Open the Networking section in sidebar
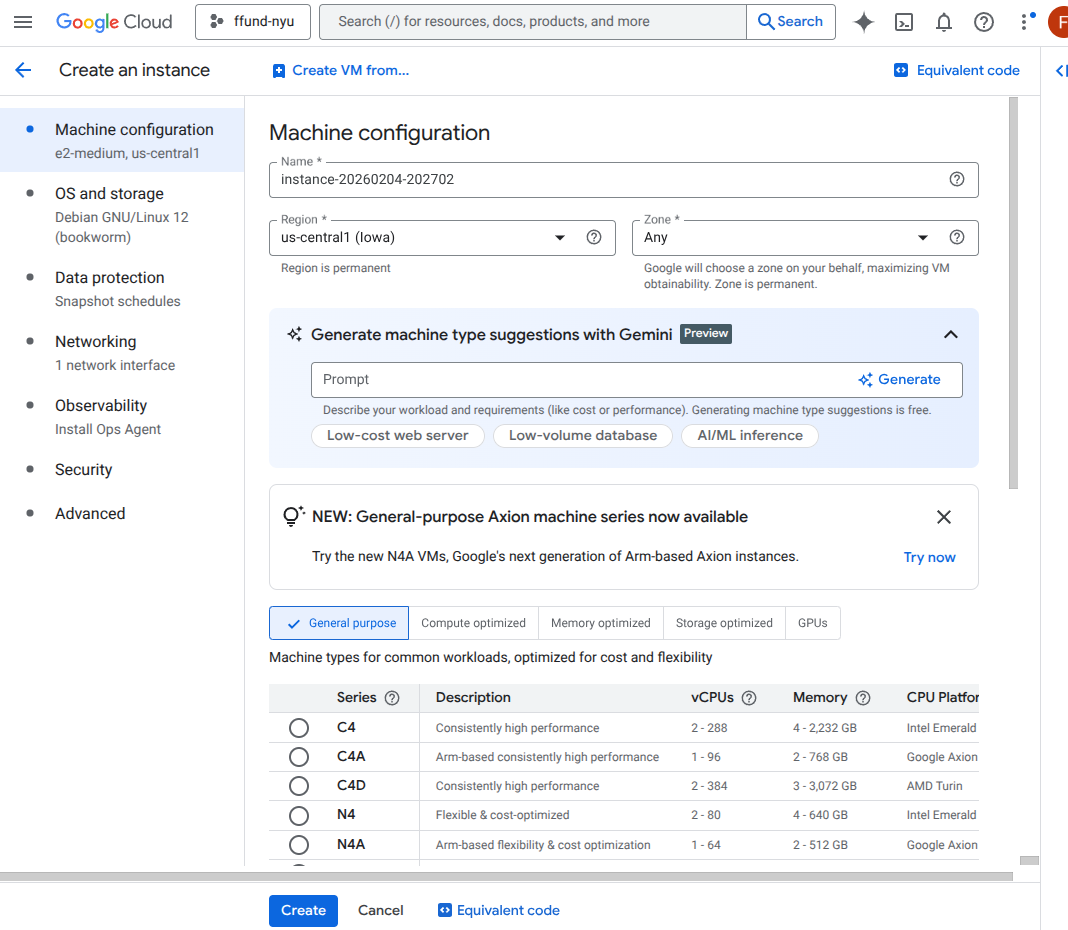Screen dimensions: 1068x930 click(95, 342)
